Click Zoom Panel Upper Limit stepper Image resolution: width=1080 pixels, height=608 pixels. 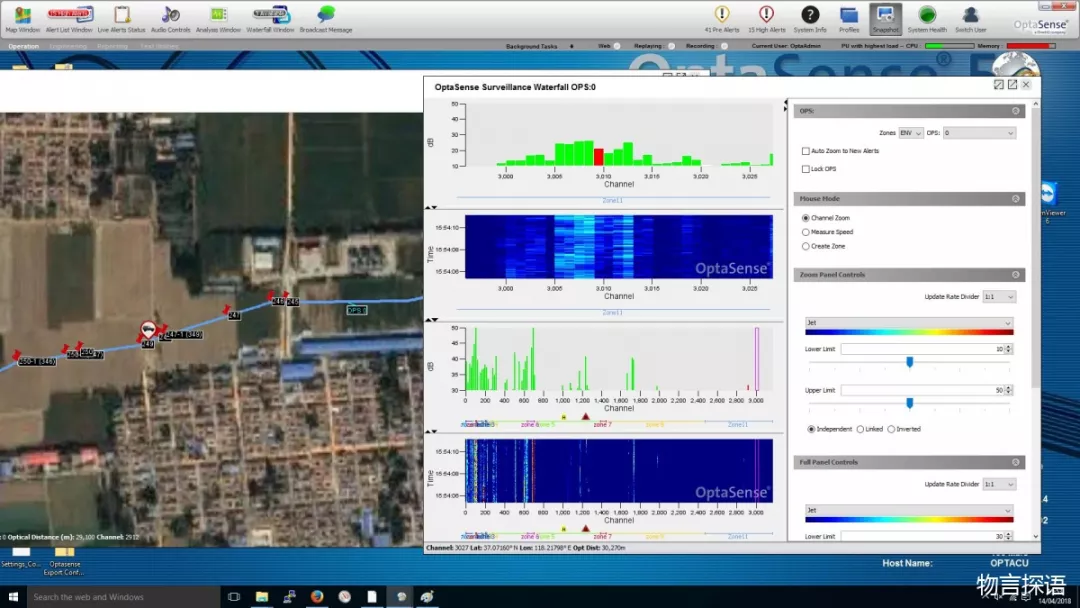tap(1008, 390)
